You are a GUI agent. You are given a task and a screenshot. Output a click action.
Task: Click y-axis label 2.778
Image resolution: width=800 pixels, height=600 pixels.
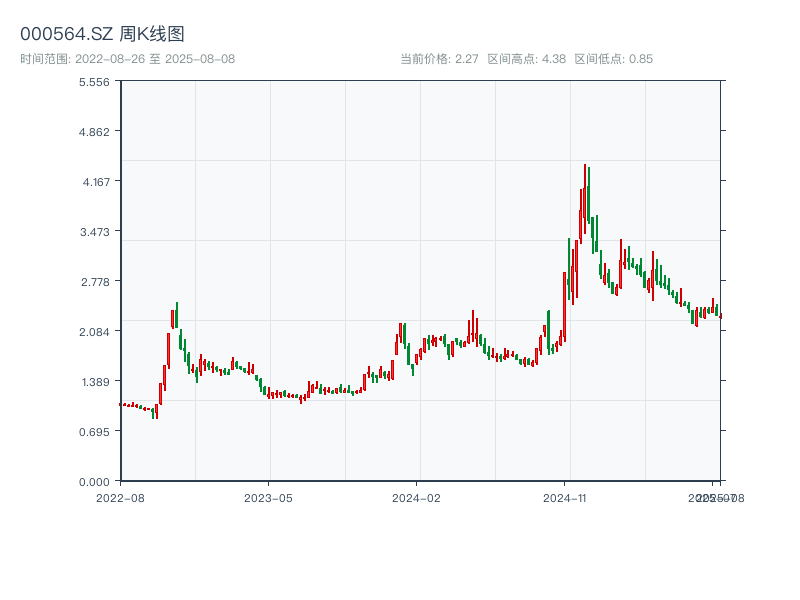(95, 282)
